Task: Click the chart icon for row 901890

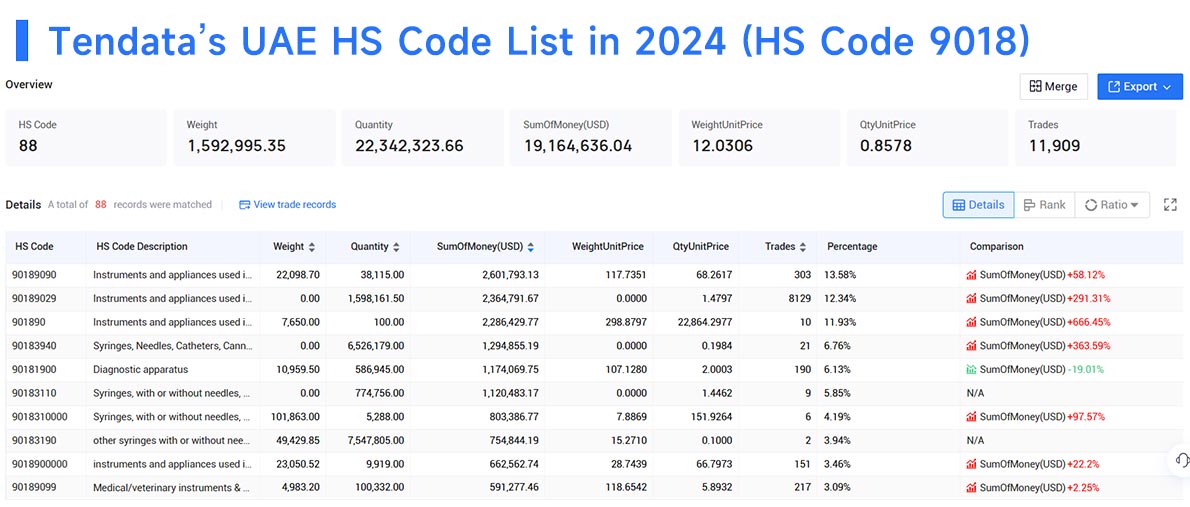Action: (971, 322)
